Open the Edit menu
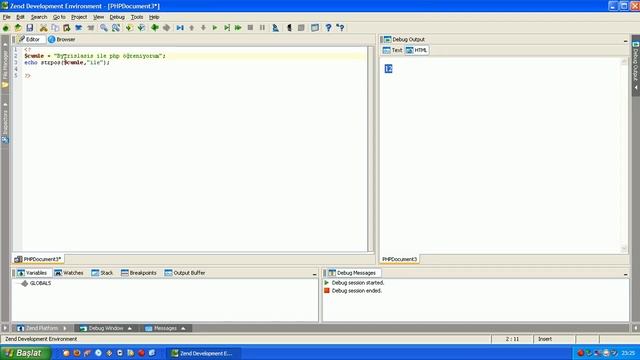Image resolution: width=640 pixels, height=360 pixels. tap(20, 17)
